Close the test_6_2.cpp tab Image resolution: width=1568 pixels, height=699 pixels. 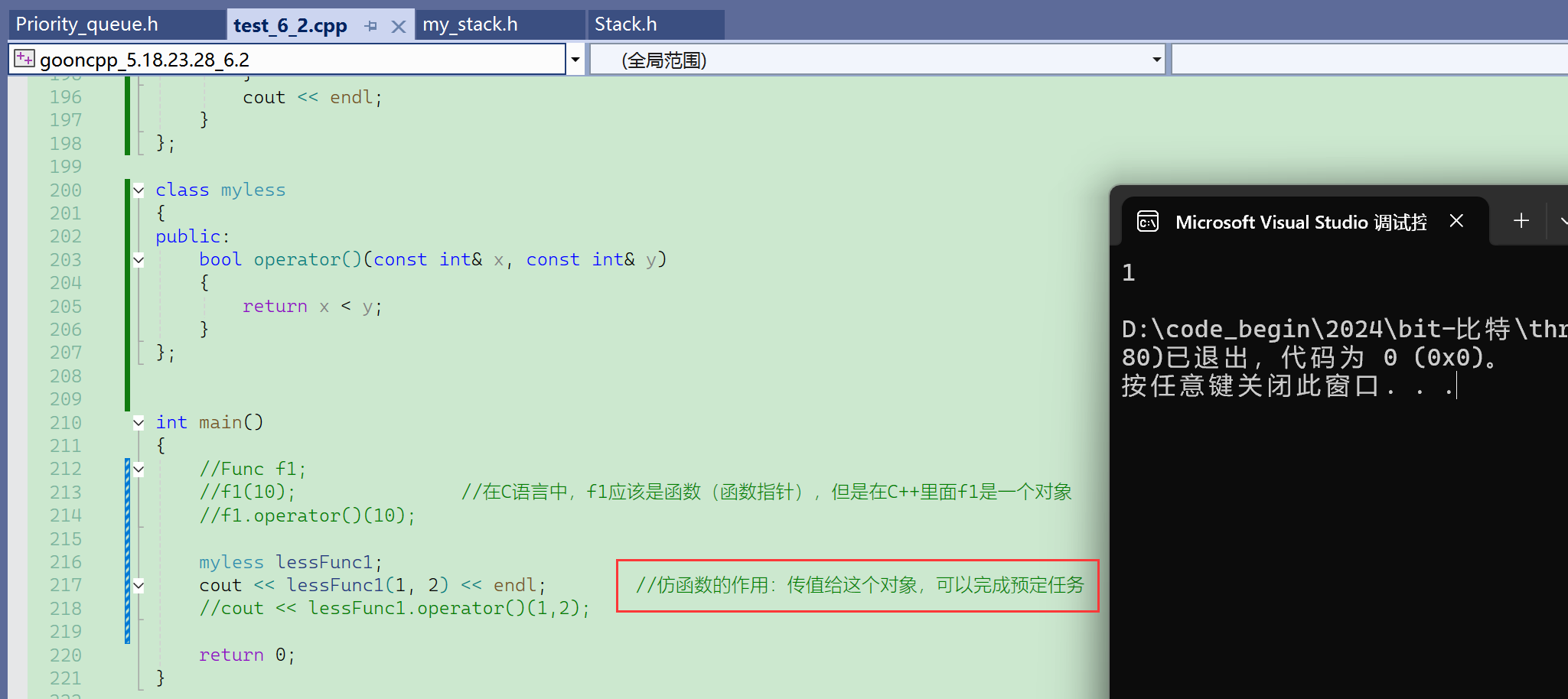[399, 27]
